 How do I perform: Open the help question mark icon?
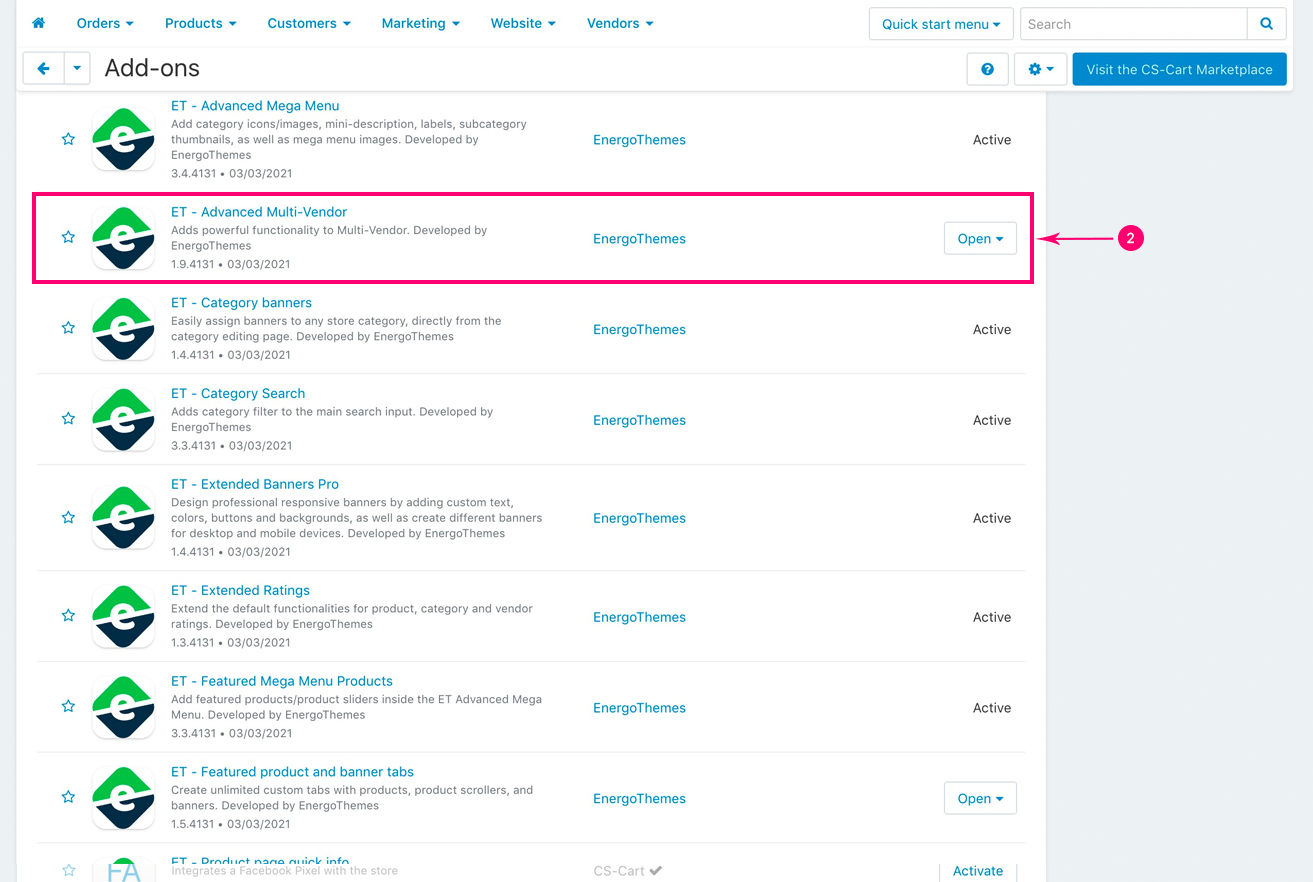pyautogui.click(x=987, y=69)
